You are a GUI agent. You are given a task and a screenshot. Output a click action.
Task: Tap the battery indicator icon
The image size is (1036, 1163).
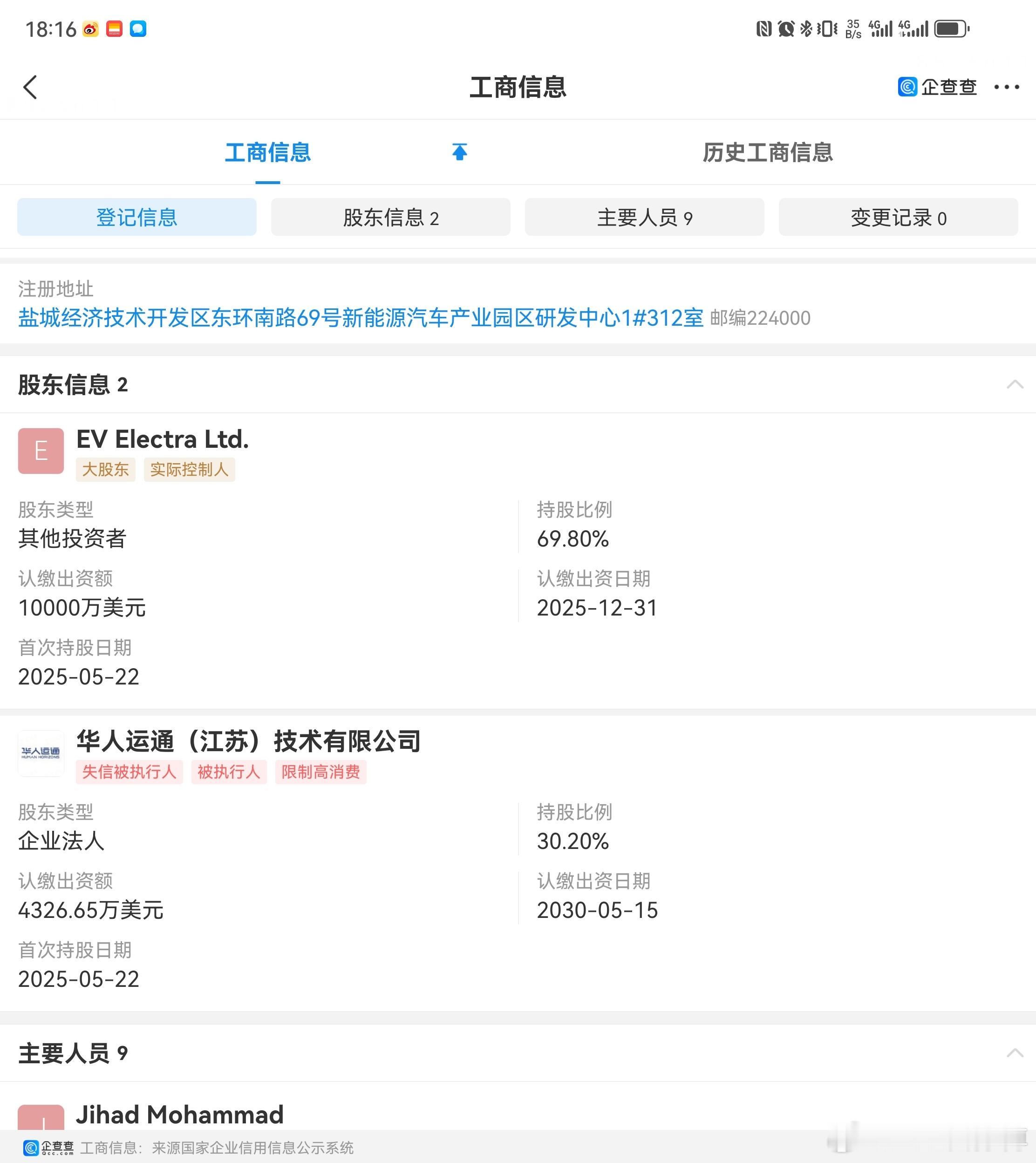coord(952,28)
